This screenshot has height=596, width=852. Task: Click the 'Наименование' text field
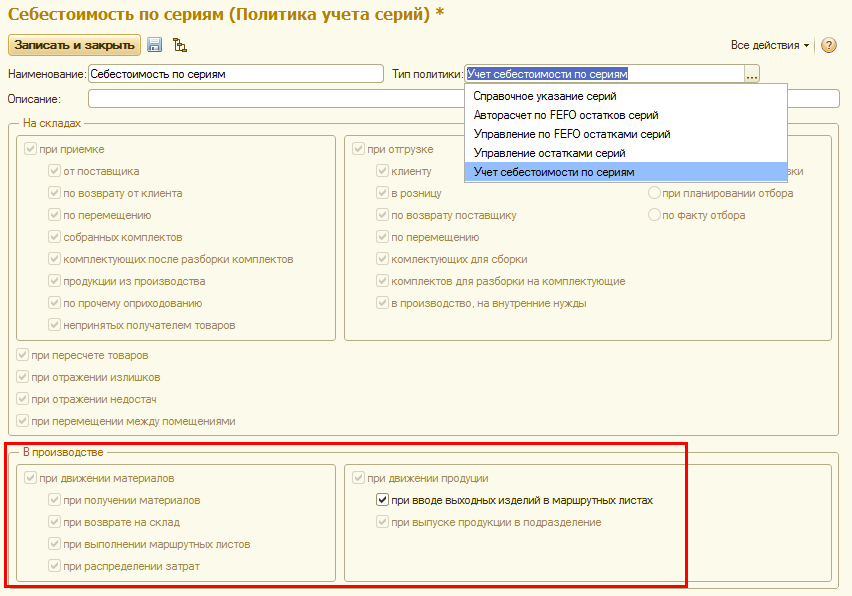click(x=236, y=74)
